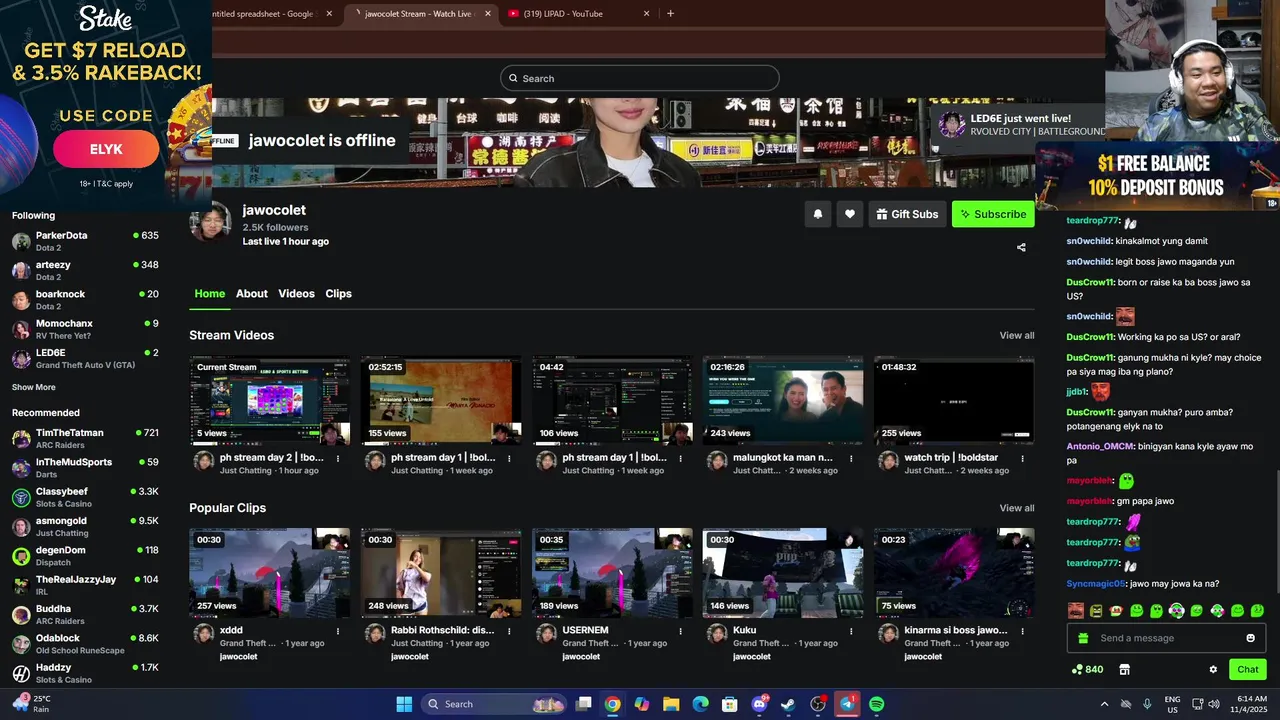Open the Current Stream video thumbnail
The image size is (1280, 720).
(x=270, y=400)
